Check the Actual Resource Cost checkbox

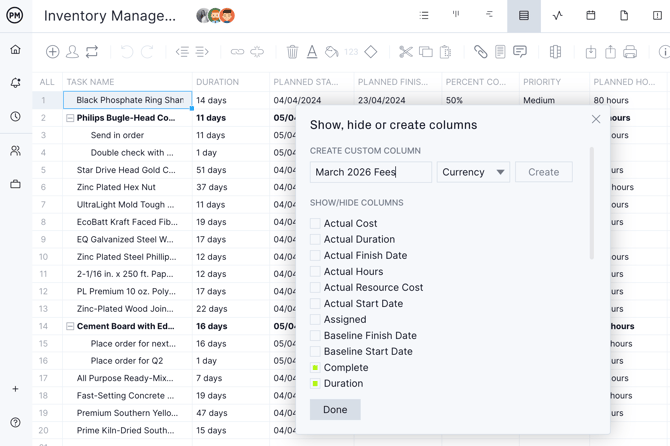coord(315,287)
